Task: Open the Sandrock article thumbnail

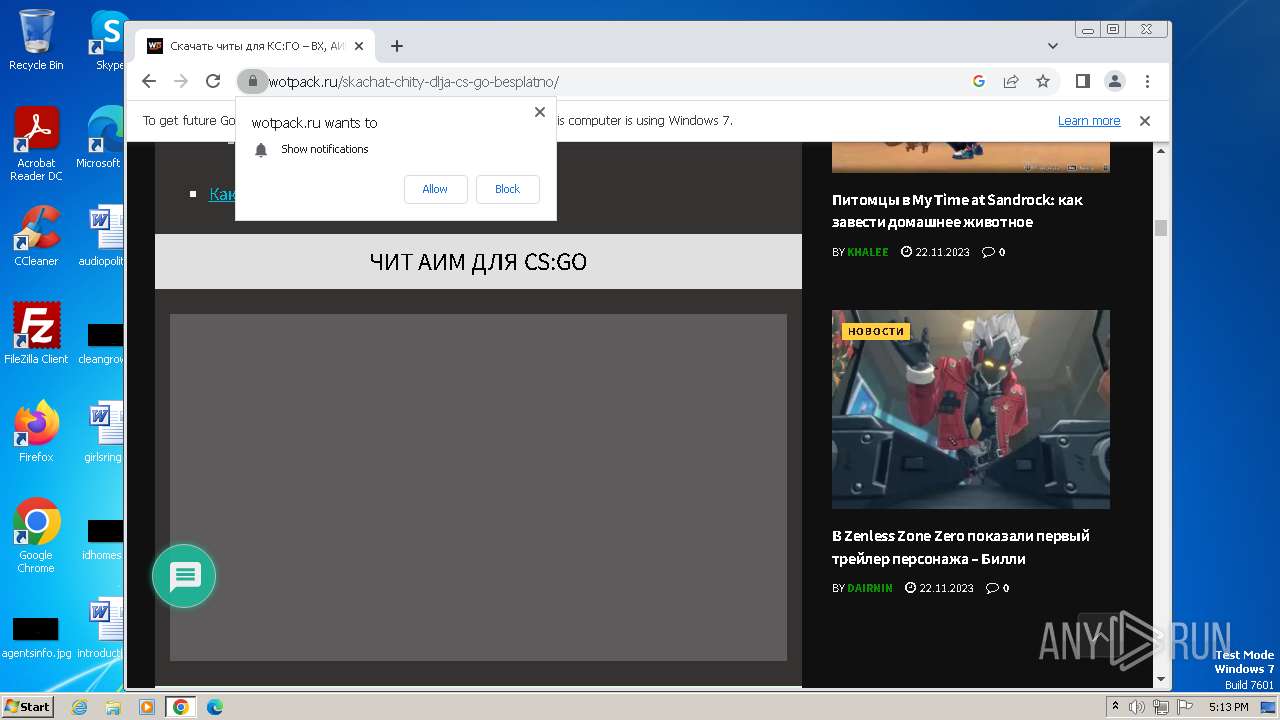Action: pyautogui.click(x=971, y=157)
